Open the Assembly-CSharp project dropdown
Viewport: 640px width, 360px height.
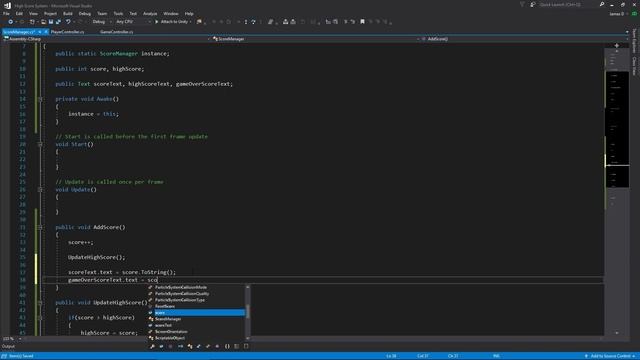[107, 39]
